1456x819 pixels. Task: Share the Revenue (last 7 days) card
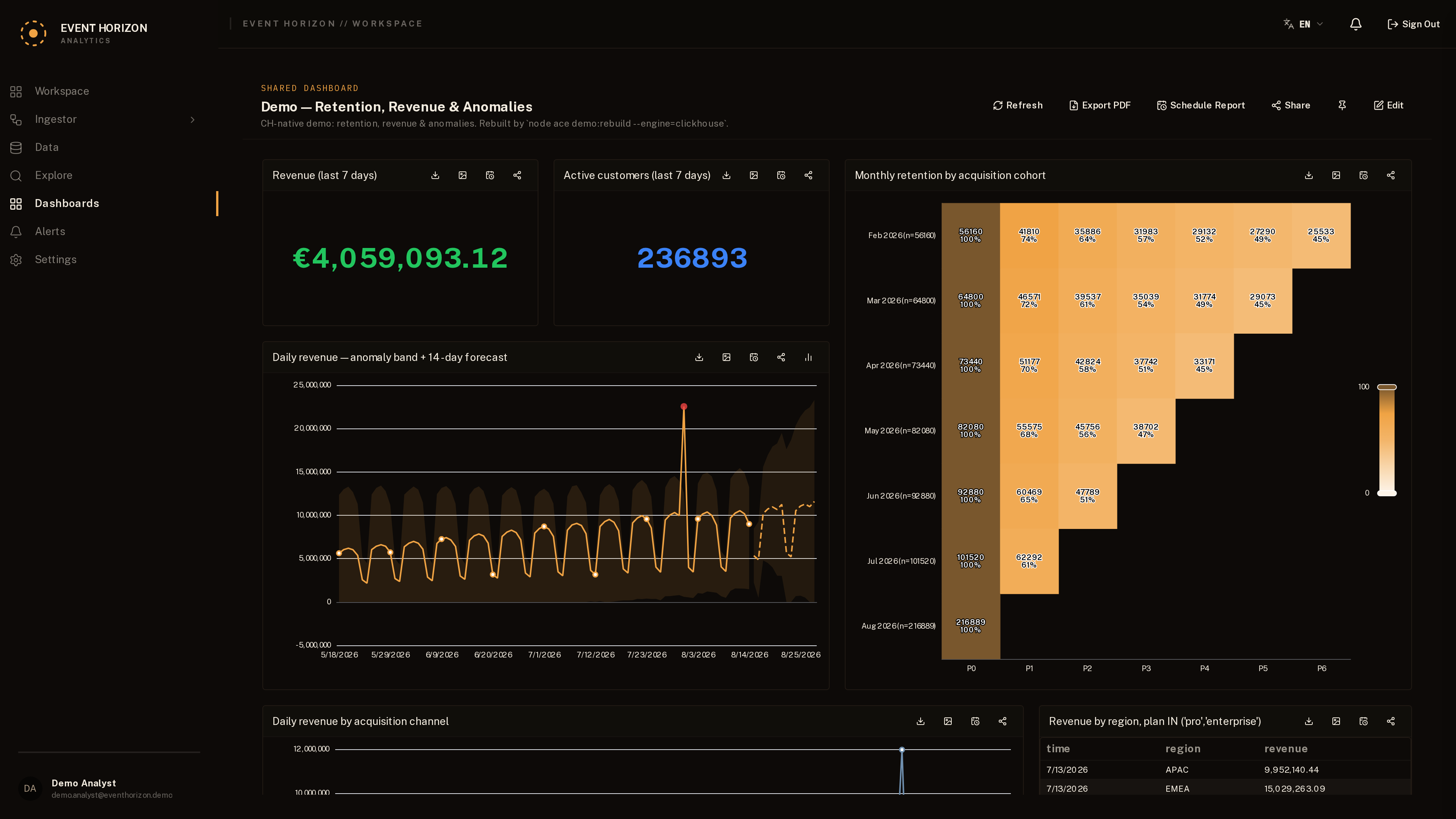click(517, 175)
